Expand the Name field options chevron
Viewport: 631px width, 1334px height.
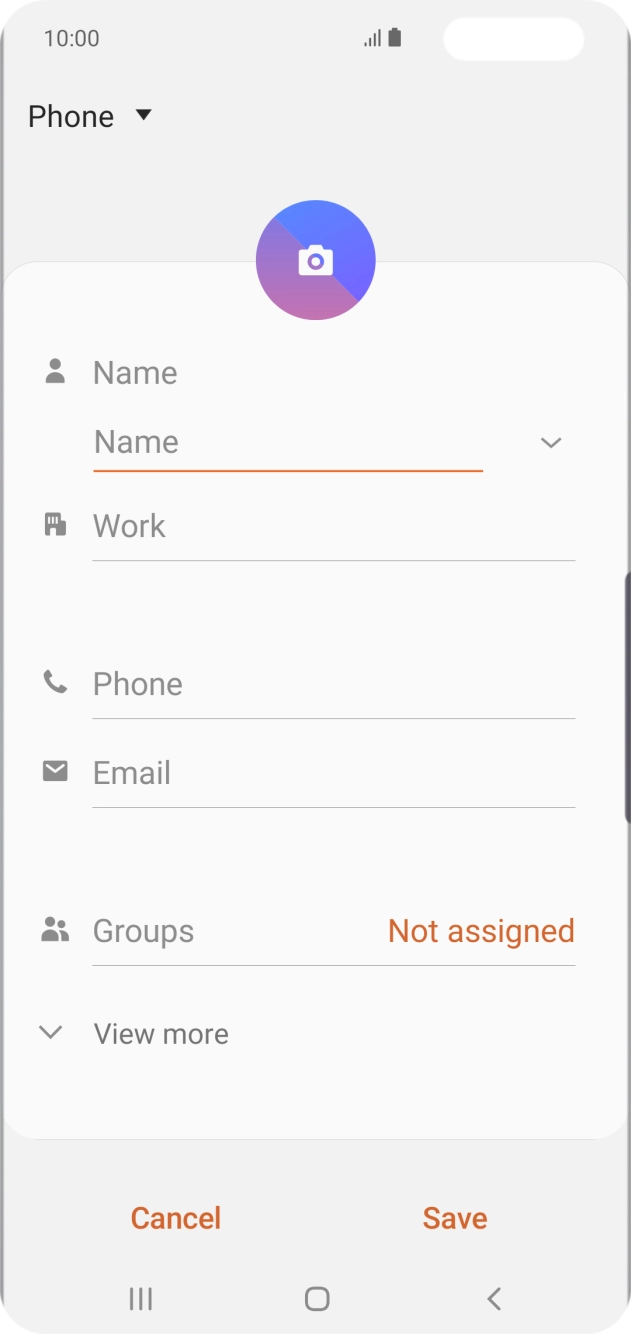(550, 442)
